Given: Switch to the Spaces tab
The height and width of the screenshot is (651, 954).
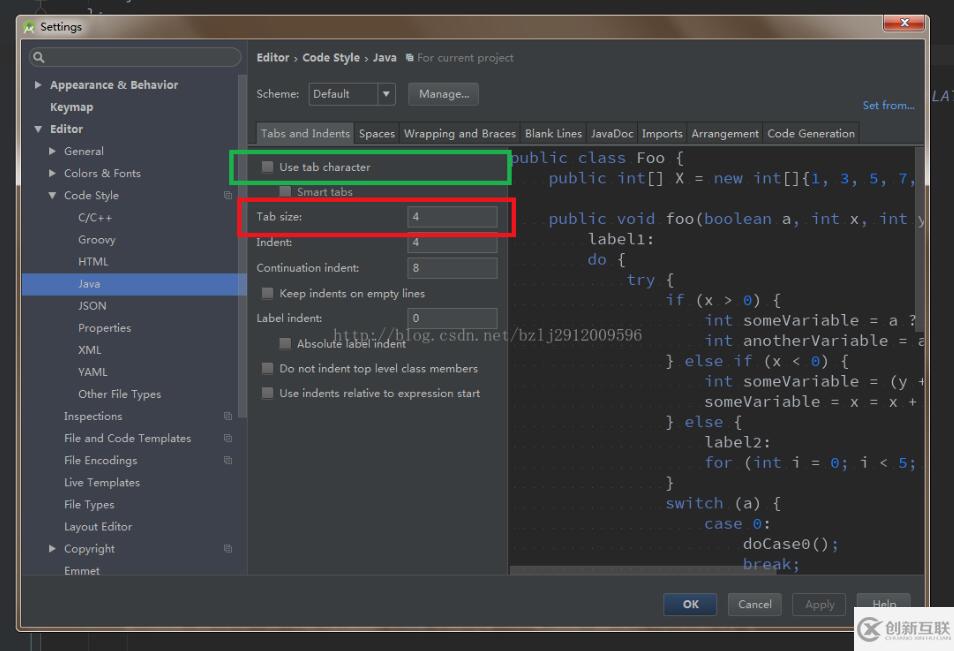Looking at the screenshot, I should tap(377, 132).
